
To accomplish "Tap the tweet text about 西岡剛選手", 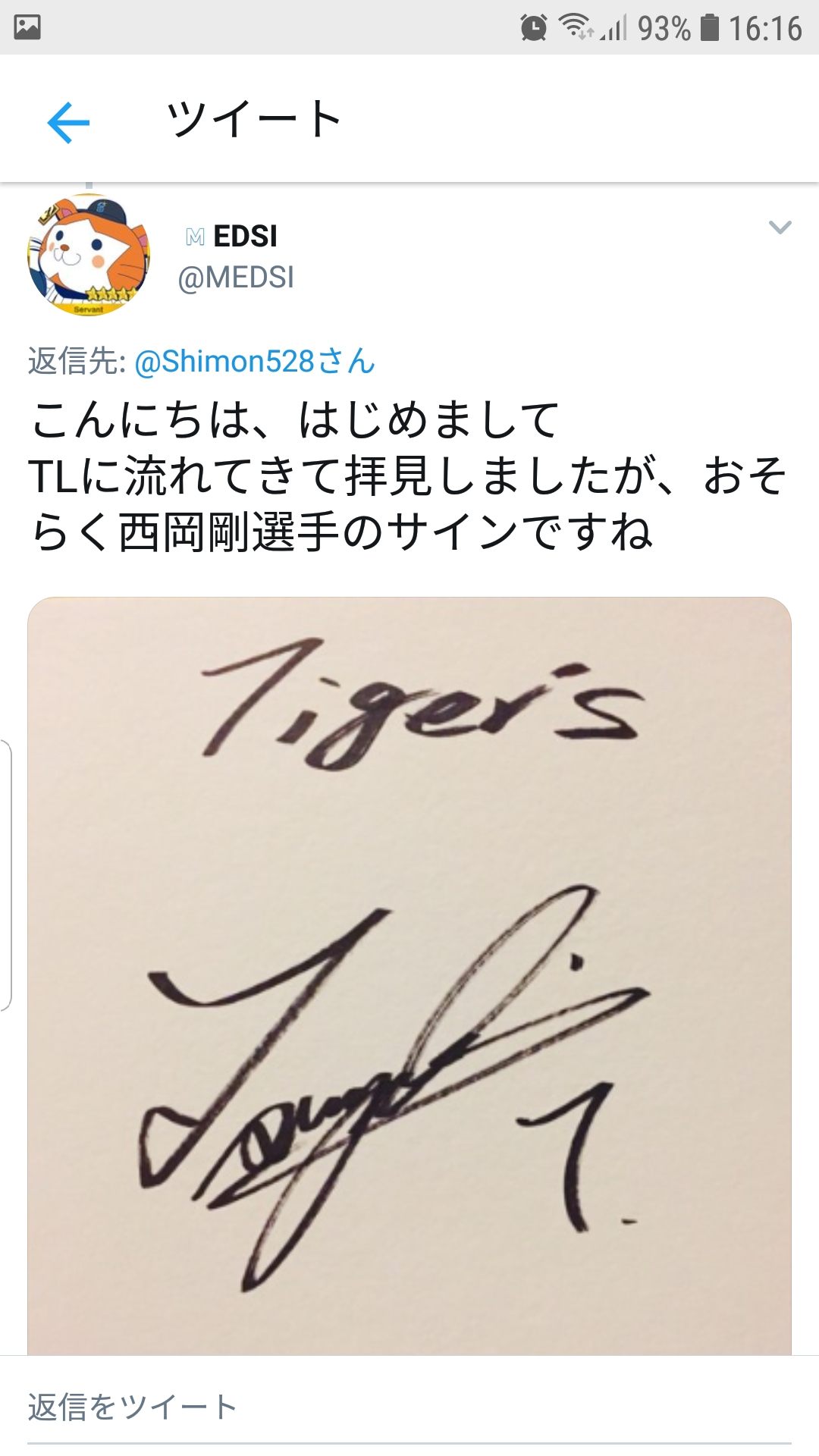I will tap(409, 475).
